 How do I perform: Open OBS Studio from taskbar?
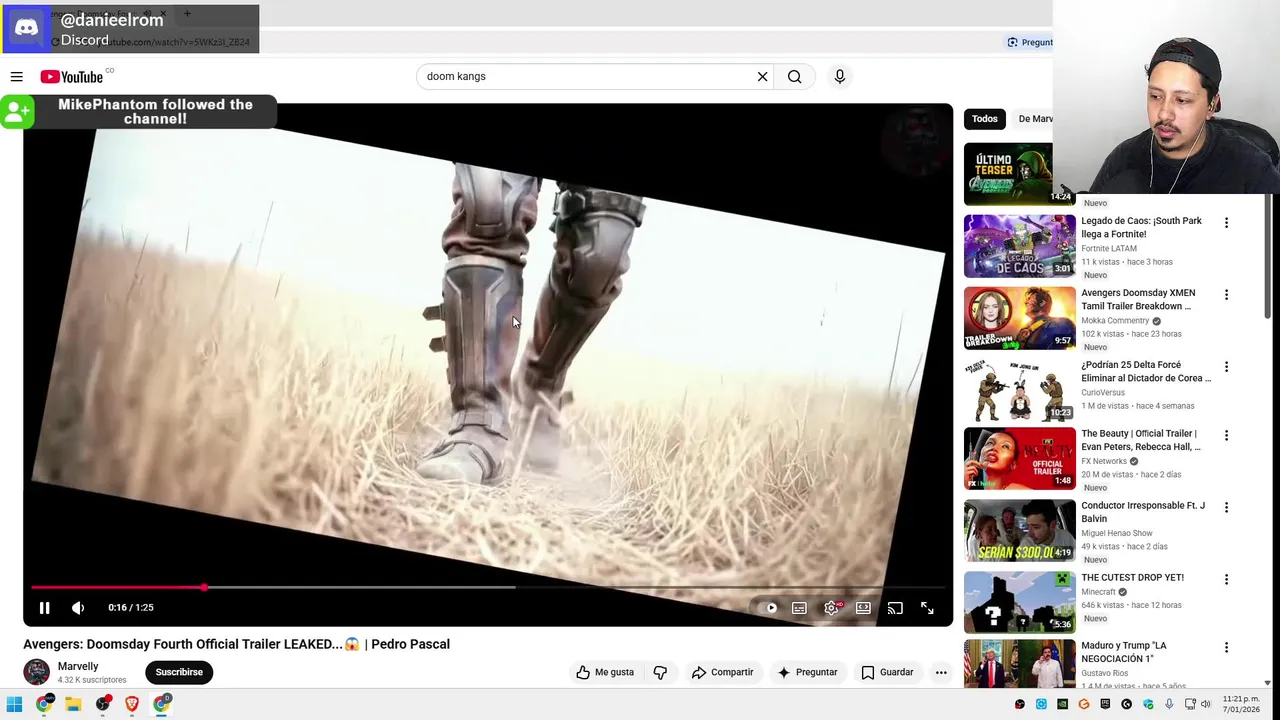pos(102,704)
